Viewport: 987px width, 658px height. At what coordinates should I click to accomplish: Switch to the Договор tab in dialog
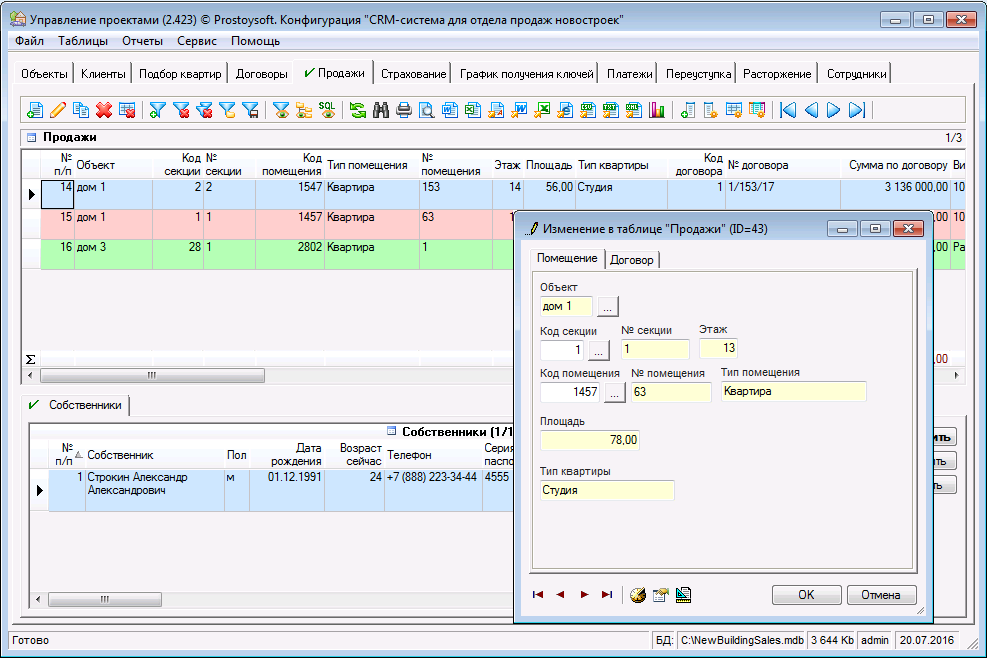pyautogui.click(x=632, y=260)
